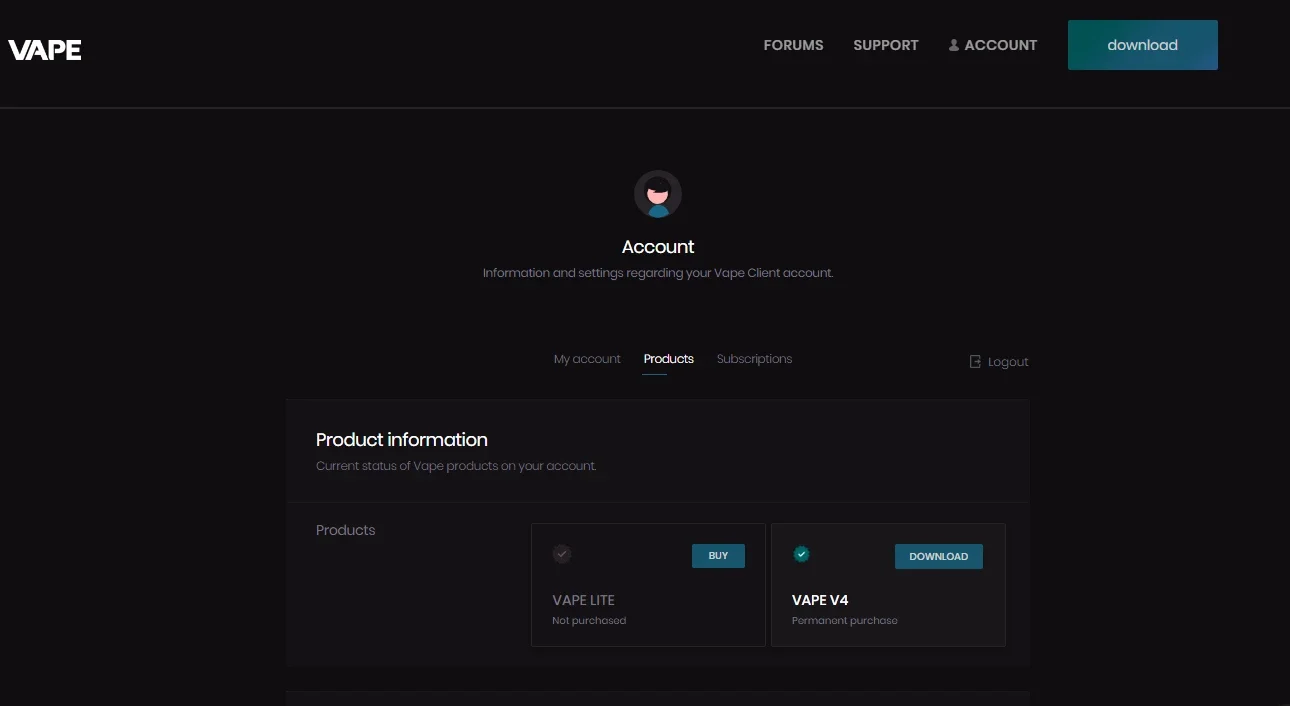Click DOWNLOAD on the VAPE V4 card
The width and height of the screenshot is (1290, 706).
(939, 556)
